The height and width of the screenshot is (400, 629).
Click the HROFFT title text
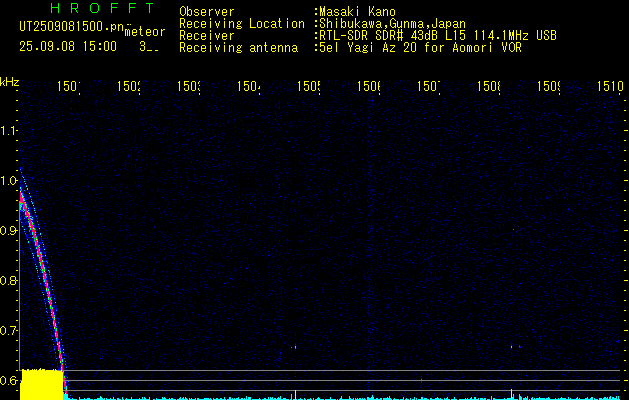(103, 8)
